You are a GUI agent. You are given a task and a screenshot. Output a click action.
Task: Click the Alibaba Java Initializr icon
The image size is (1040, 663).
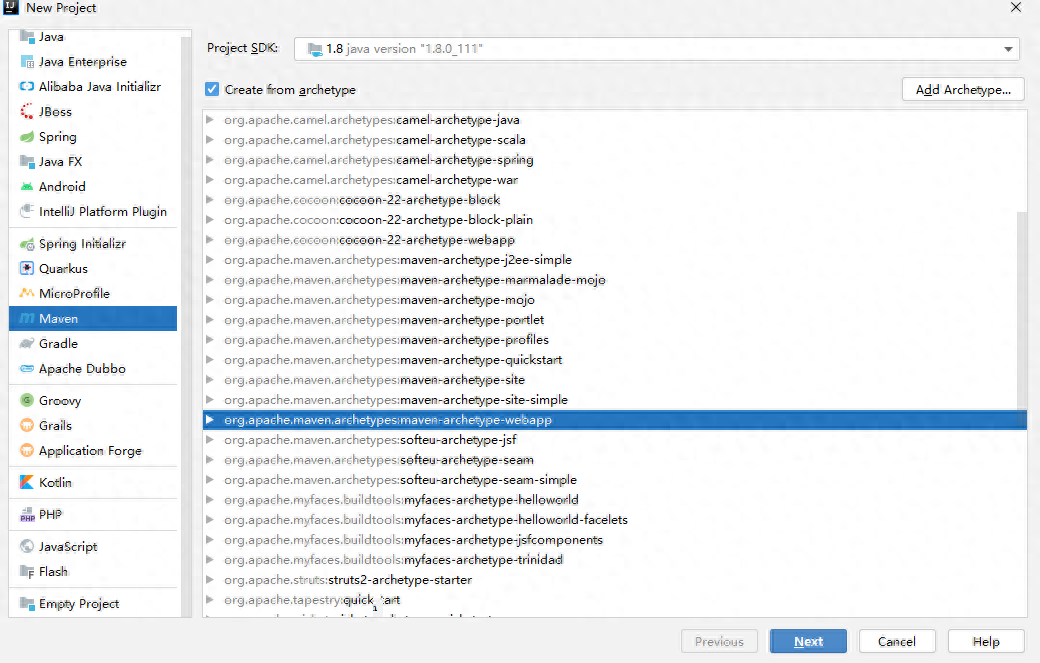point(27,87)
